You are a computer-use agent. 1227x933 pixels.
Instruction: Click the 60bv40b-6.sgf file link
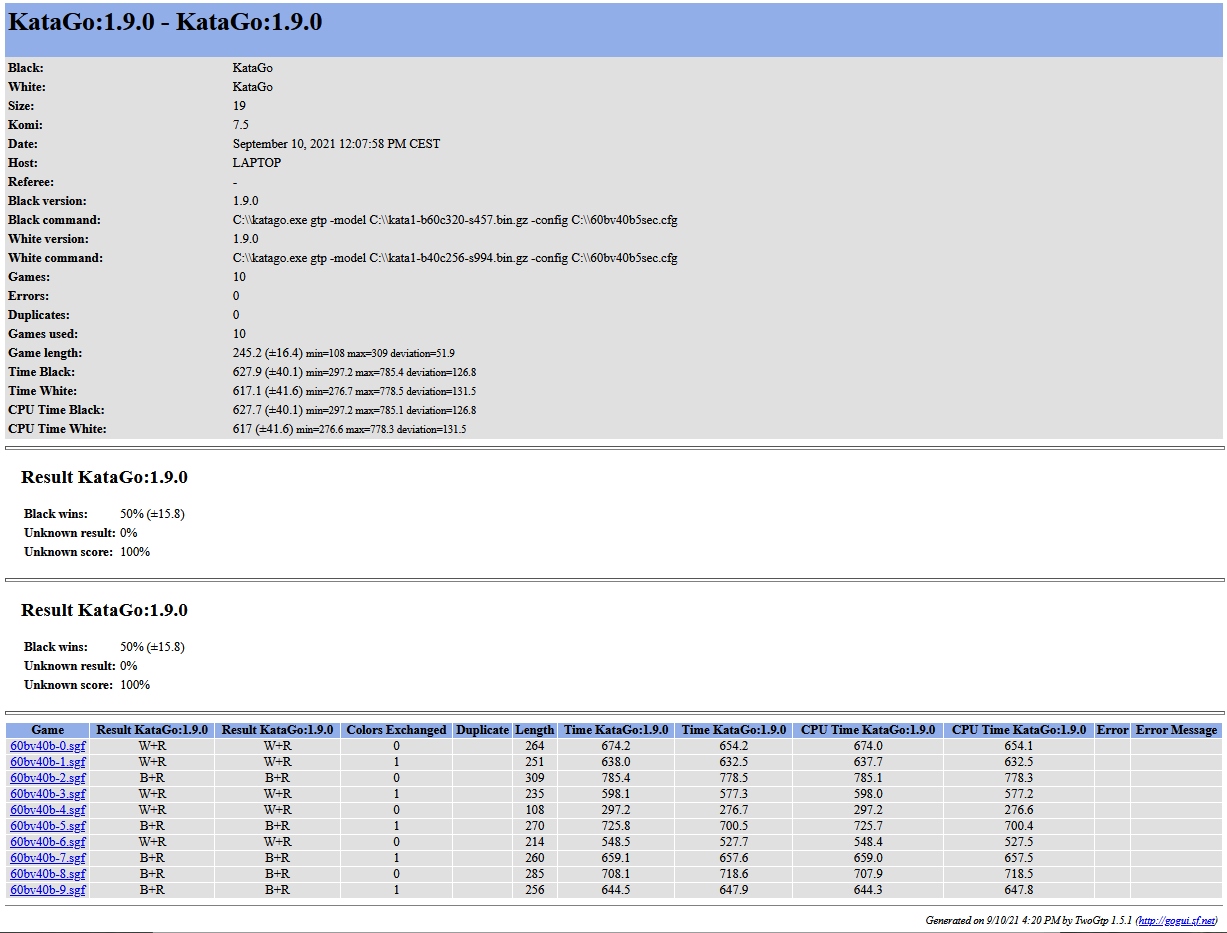tap(48, 842)
